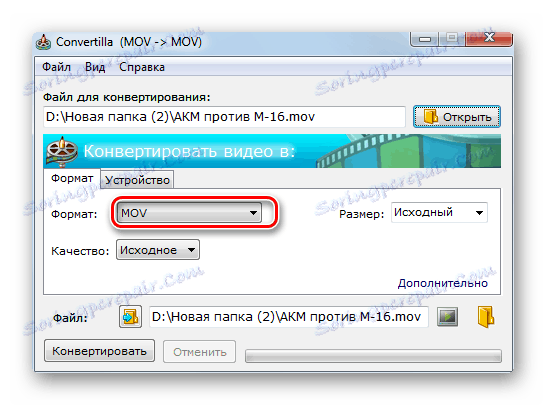Viewport: 547px width, 406px height.
Task: Click the maximize window button
Action: (x=452, y=38)
